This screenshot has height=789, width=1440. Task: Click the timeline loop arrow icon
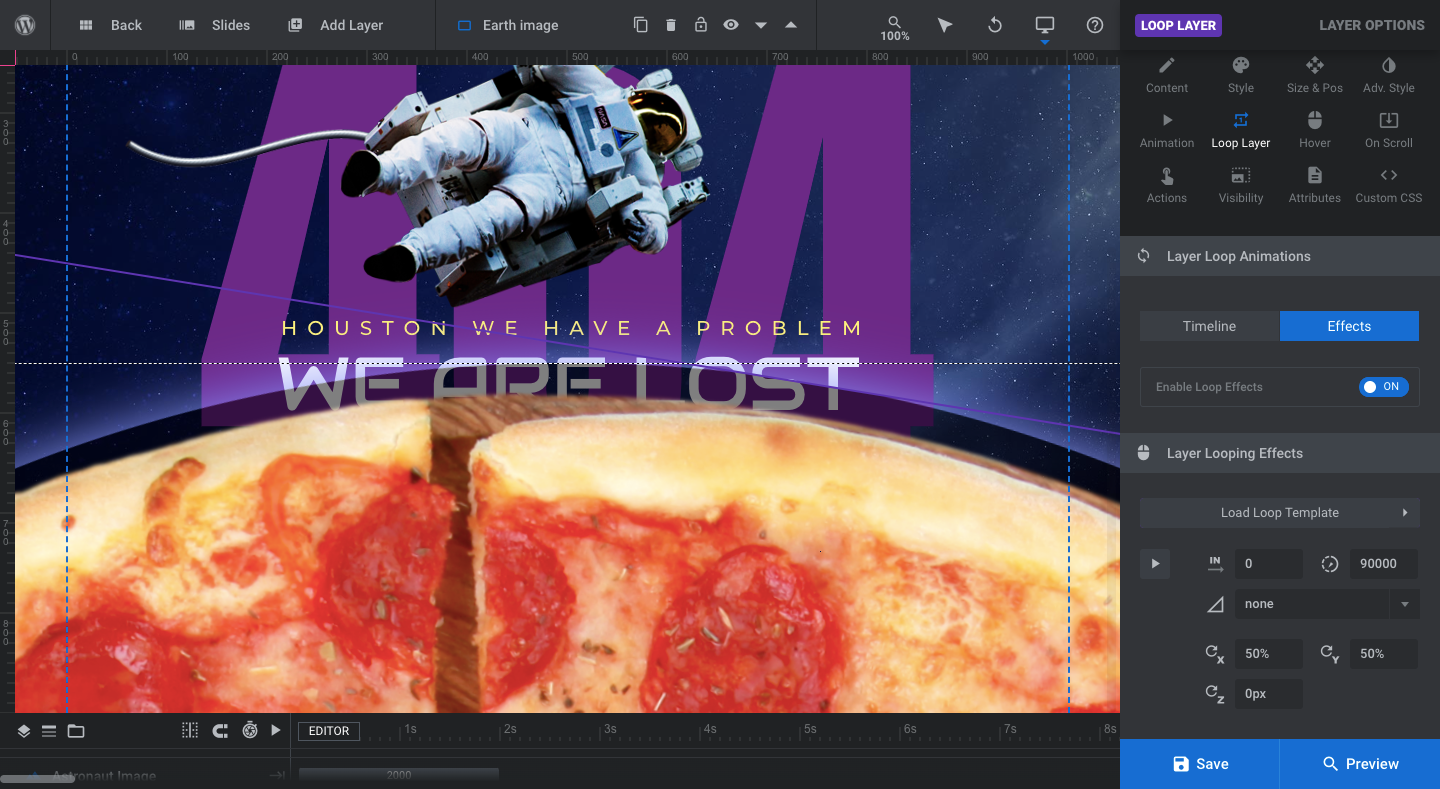[x=220, y=731]
